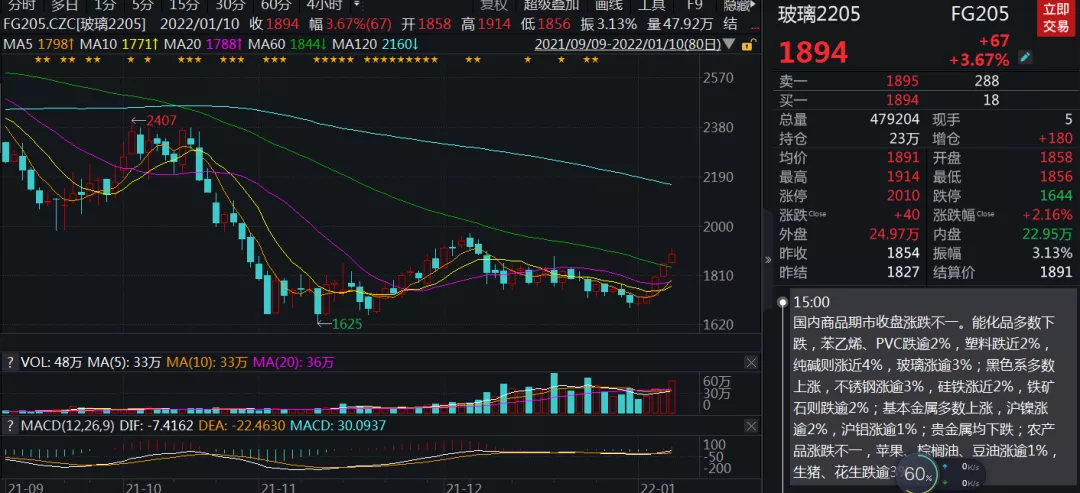Click the 结算价 value 1891
Image resolution: width=1080 pixels, height=493 pixels.
pyautogui.click(x=1057, y=273)
